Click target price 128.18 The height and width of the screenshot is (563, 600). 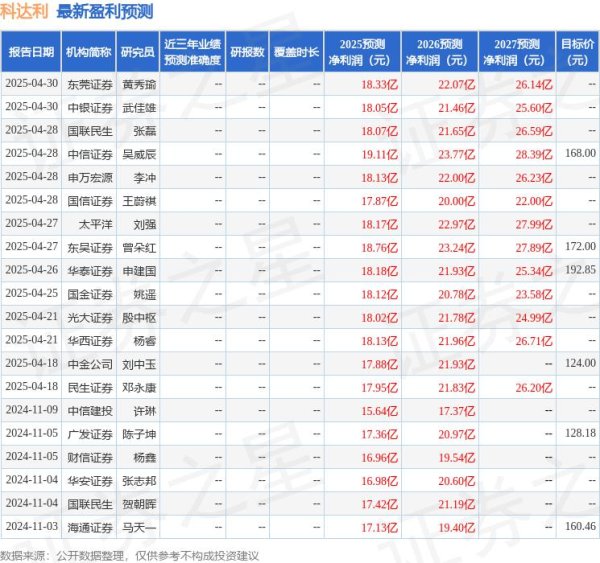click(580, 433)
